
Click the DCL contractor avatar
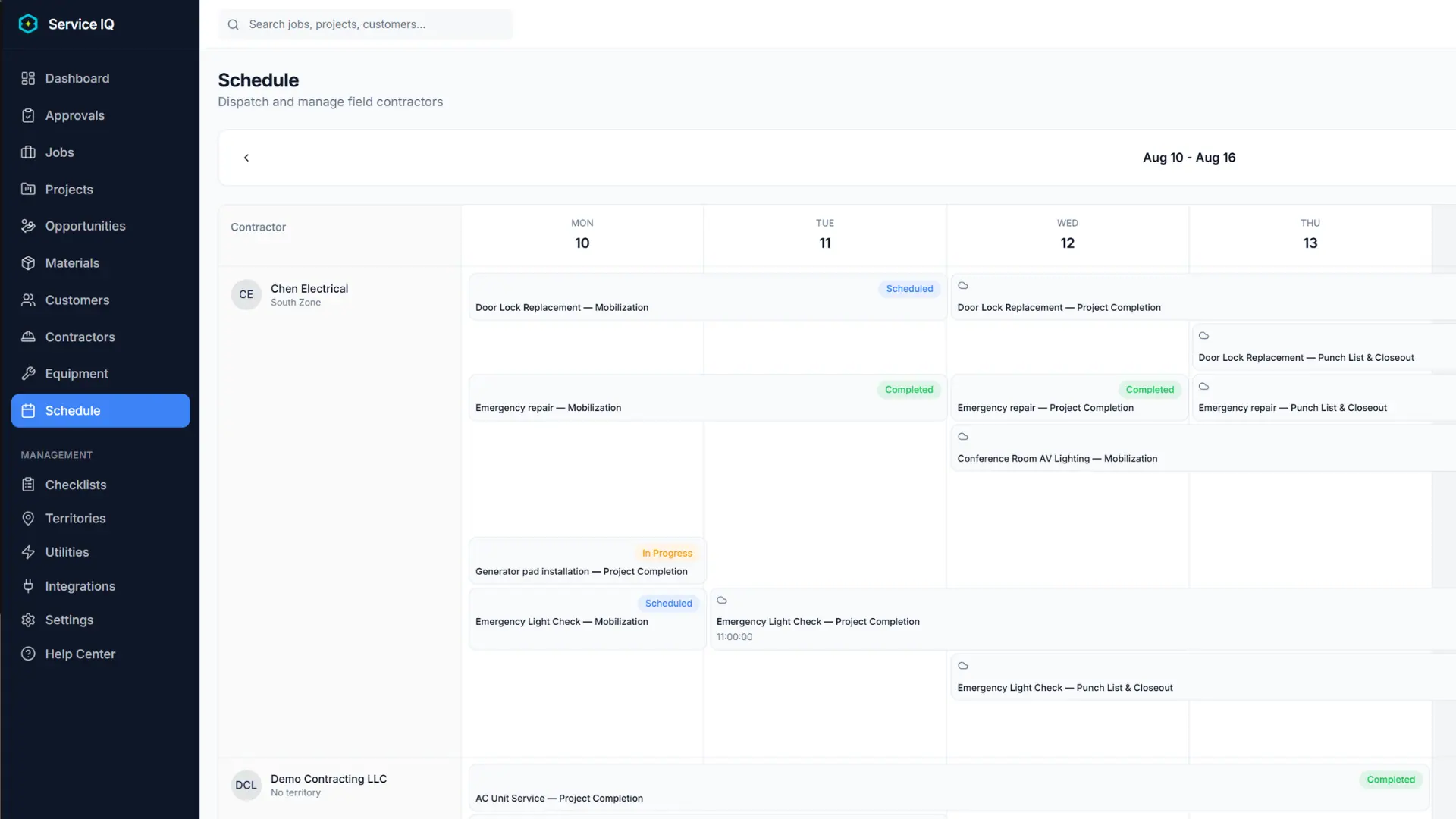click(246, 785)
